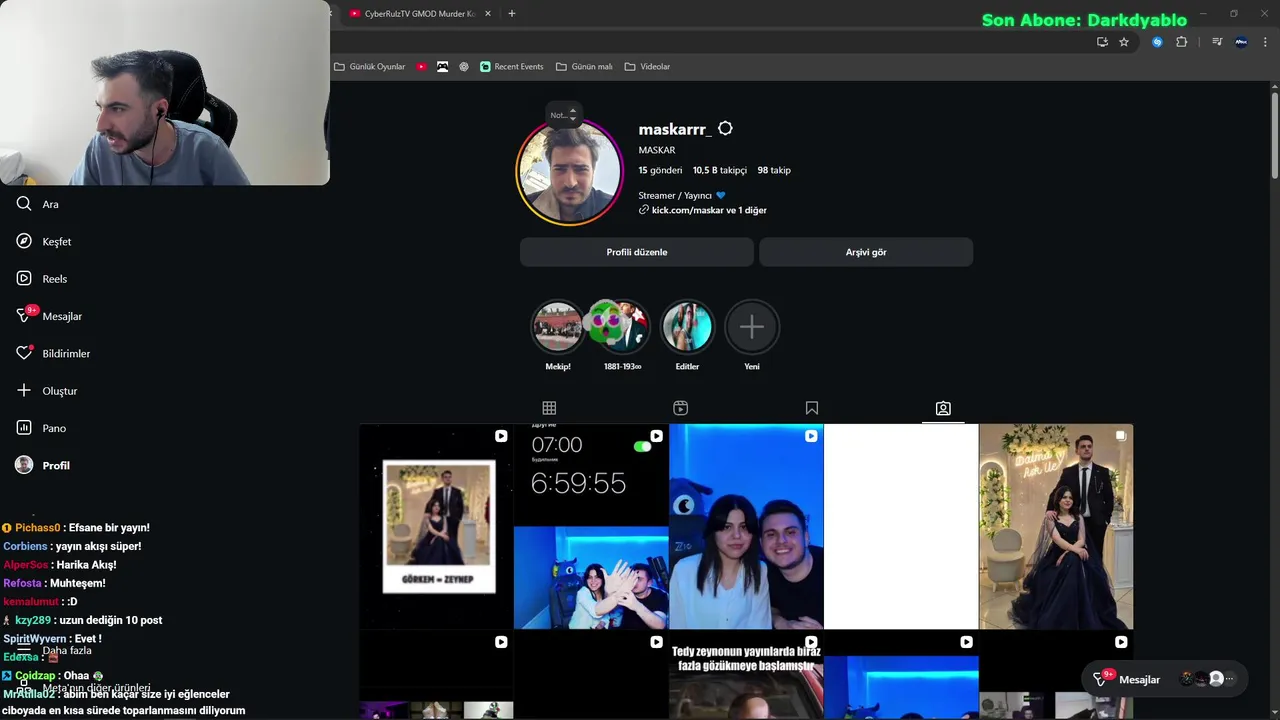The image size is (1280, 720).
Task: Open the gamepad bookmark icon
Action: pyautogui.click(x=443, y=67)
